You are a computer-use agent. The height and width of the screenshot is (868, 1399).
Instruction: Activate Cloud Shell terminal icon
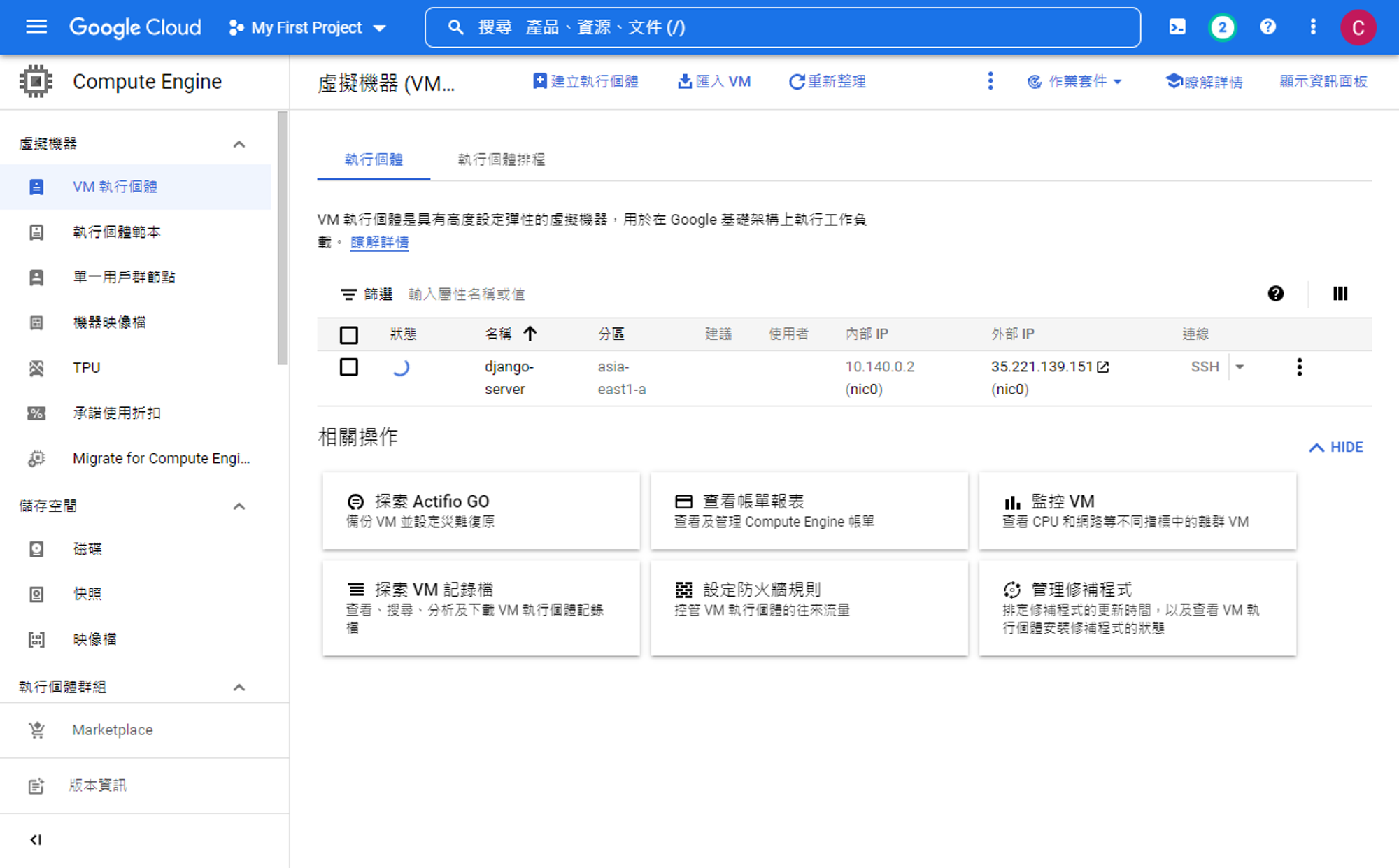click(x=1177, y=27)
